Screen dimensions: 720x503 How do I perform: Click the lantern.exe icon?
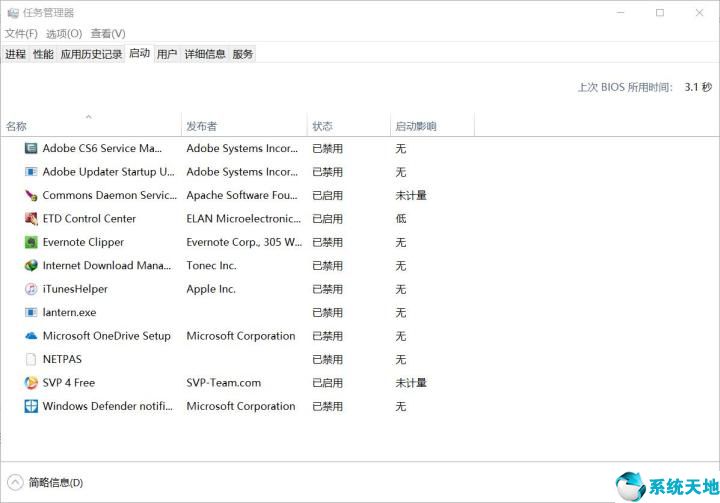pos(31,312)
